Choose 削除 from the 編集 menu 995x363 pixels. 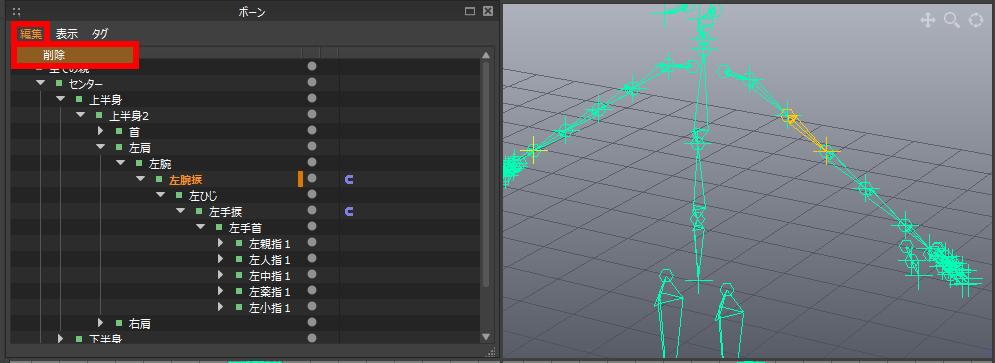75,56
